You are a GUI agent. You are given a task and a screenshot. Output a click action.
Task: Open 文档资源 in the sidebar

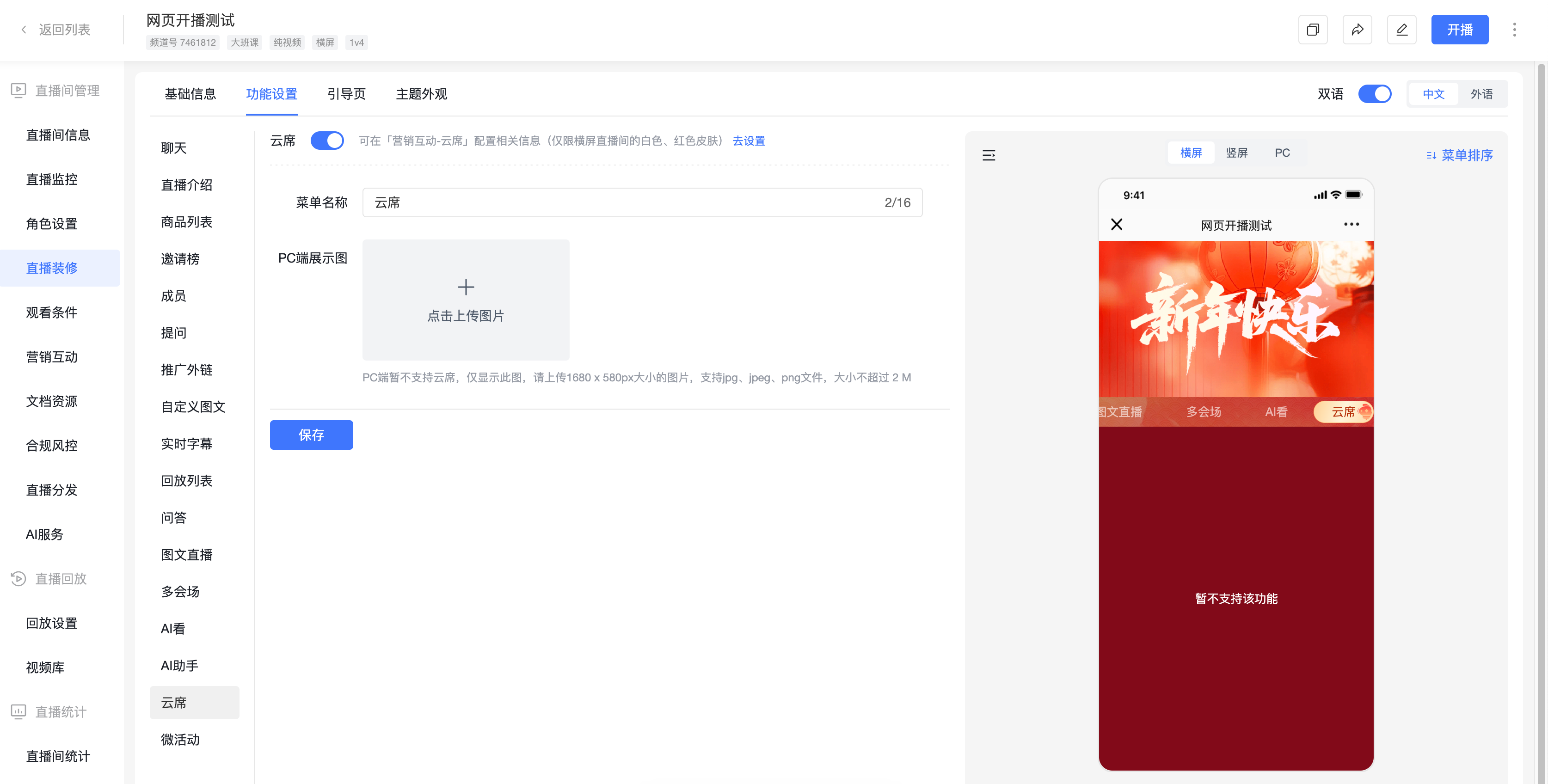(52, 401)
